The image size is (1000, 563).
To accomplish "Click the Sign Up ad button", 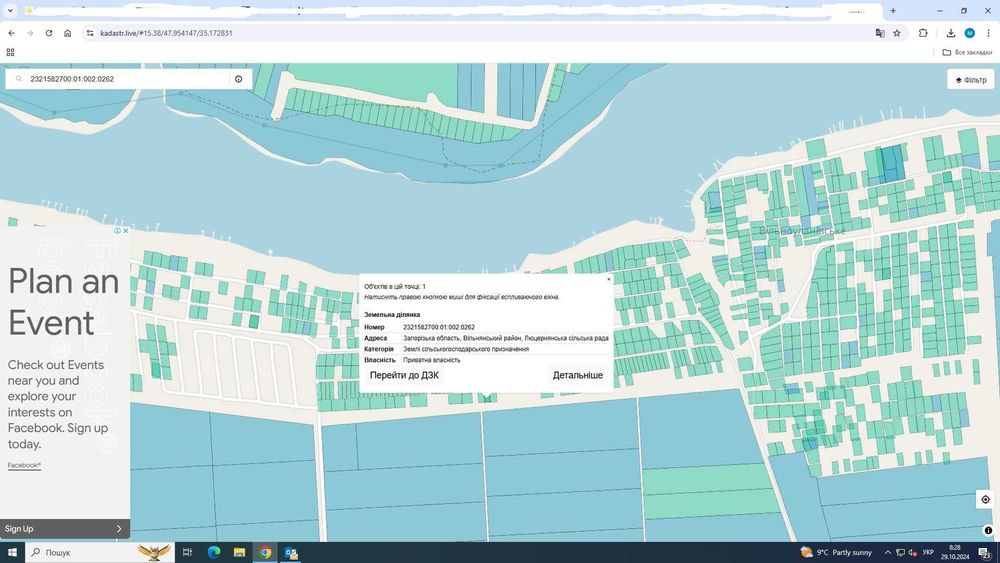I will tap(64, 529).
